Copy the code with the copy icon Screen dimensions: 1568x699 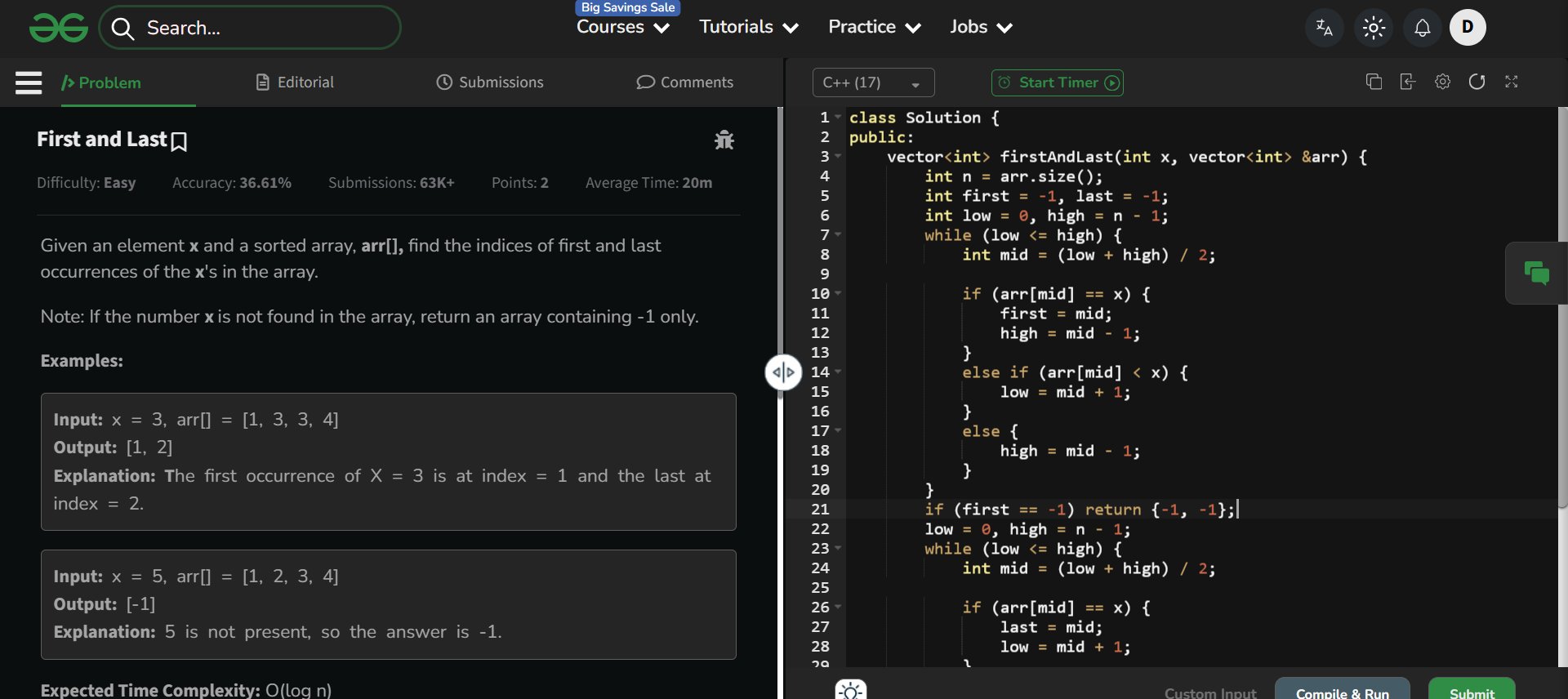1374,82
